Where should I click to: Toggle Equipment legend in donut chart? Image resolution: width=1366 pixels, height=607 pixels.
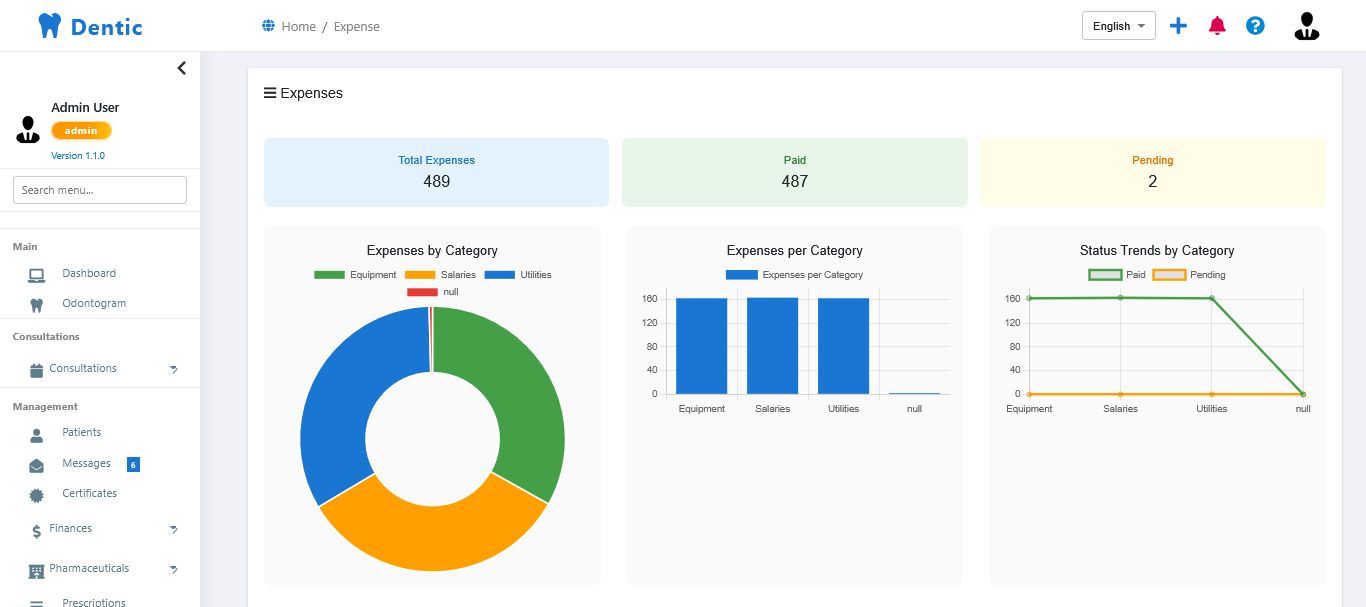[x=355, y=275]
